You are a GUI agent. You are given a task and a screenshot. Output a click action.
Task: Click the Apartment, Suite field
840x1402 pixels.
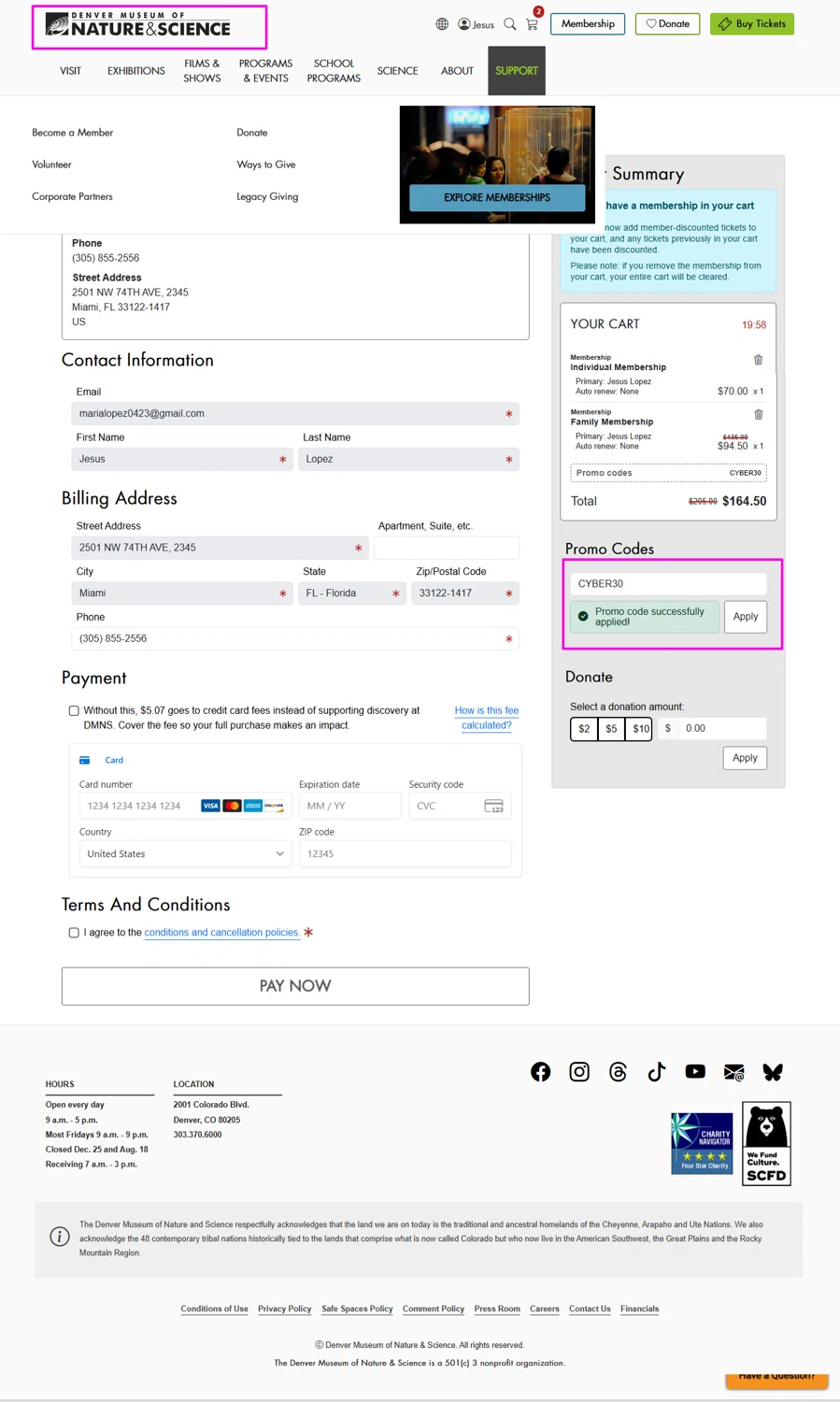447,548
